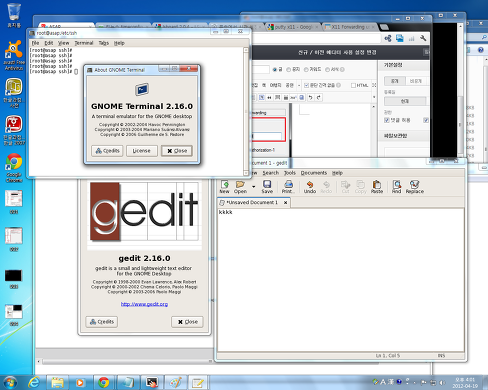Toggle the comment-allow checkbox in the sidebar

point(387,120)
